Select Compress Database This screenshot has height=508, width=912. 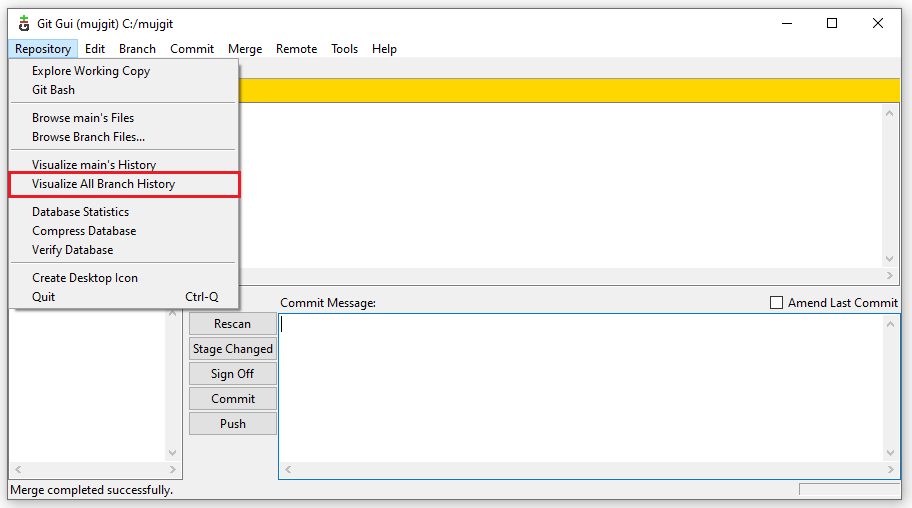coord(123,231)
